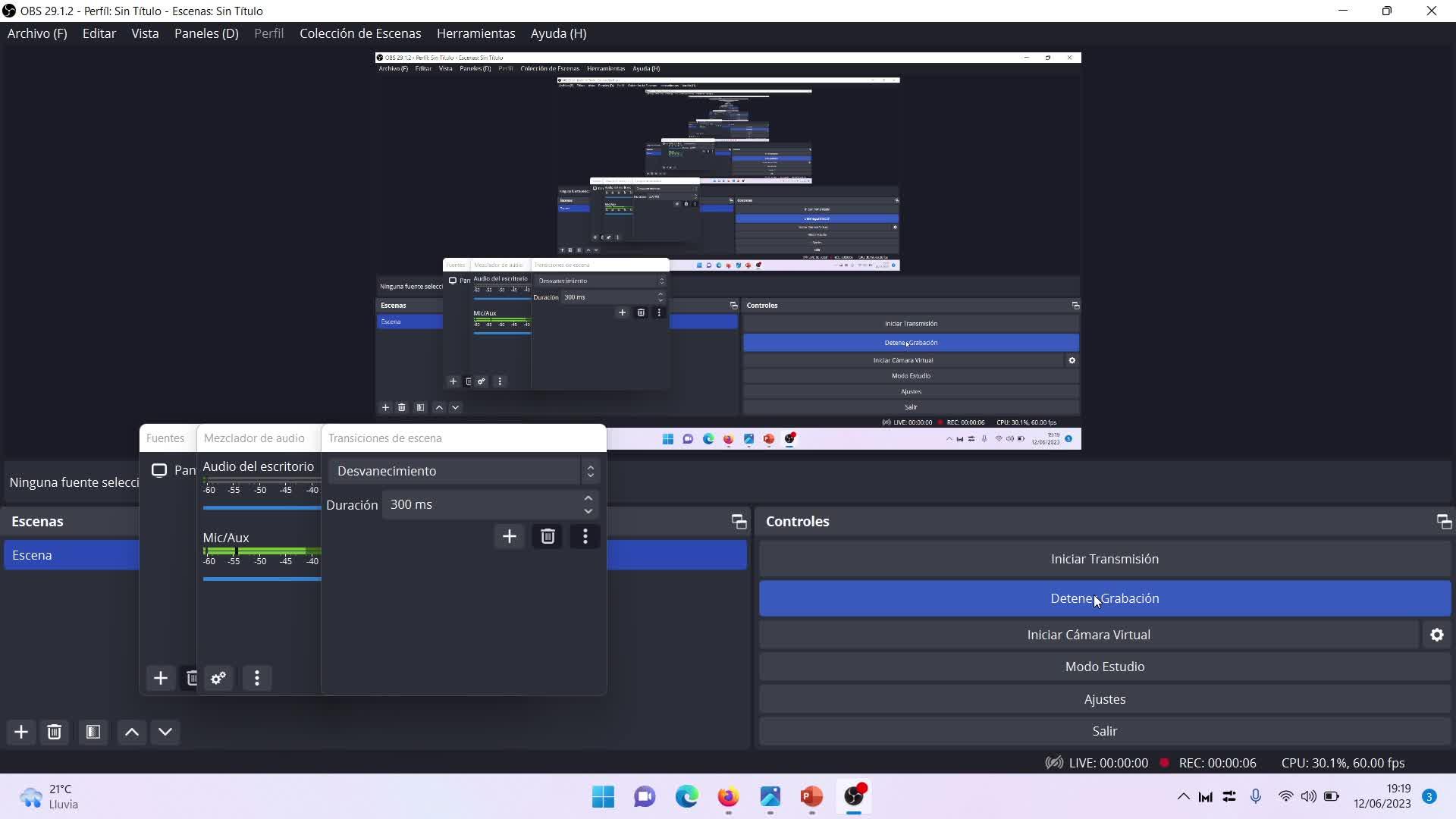Undock the Controles panel
The width and height of the screenshot is (1456, 819).
(1443, 522)
